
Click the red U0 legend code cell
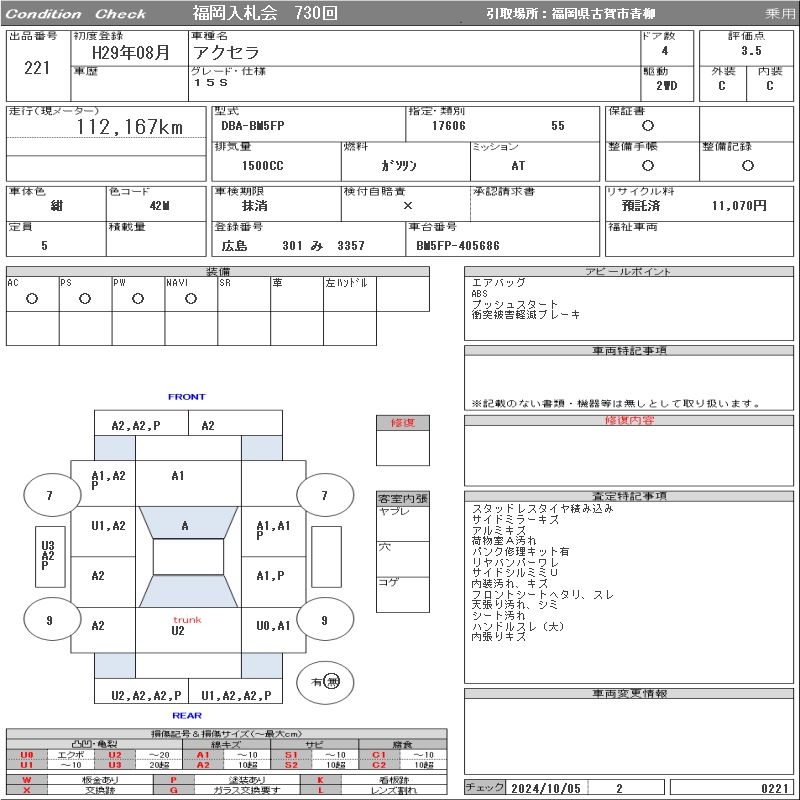point(27,755)
